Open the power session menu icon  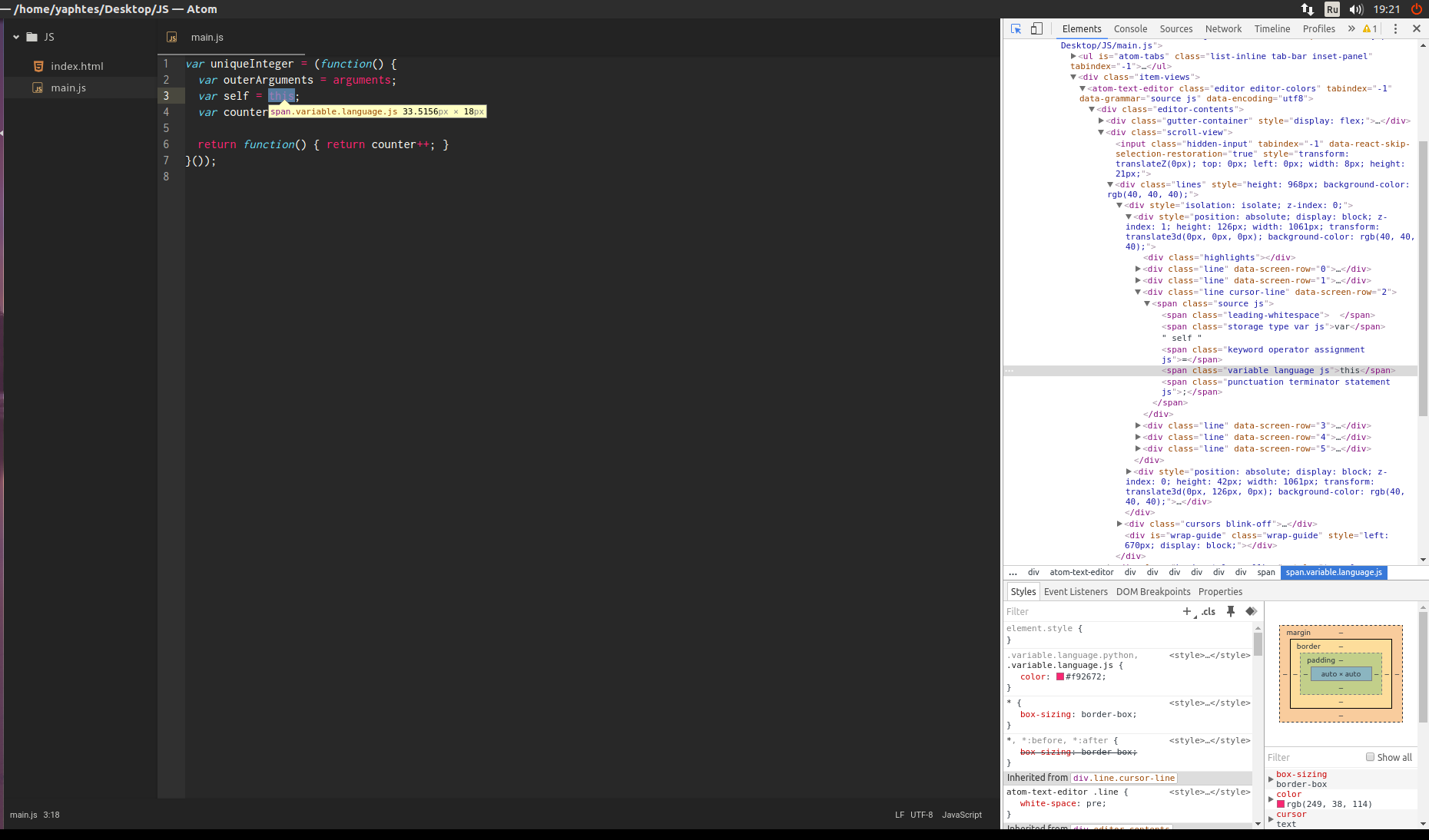click(1417, 9)
